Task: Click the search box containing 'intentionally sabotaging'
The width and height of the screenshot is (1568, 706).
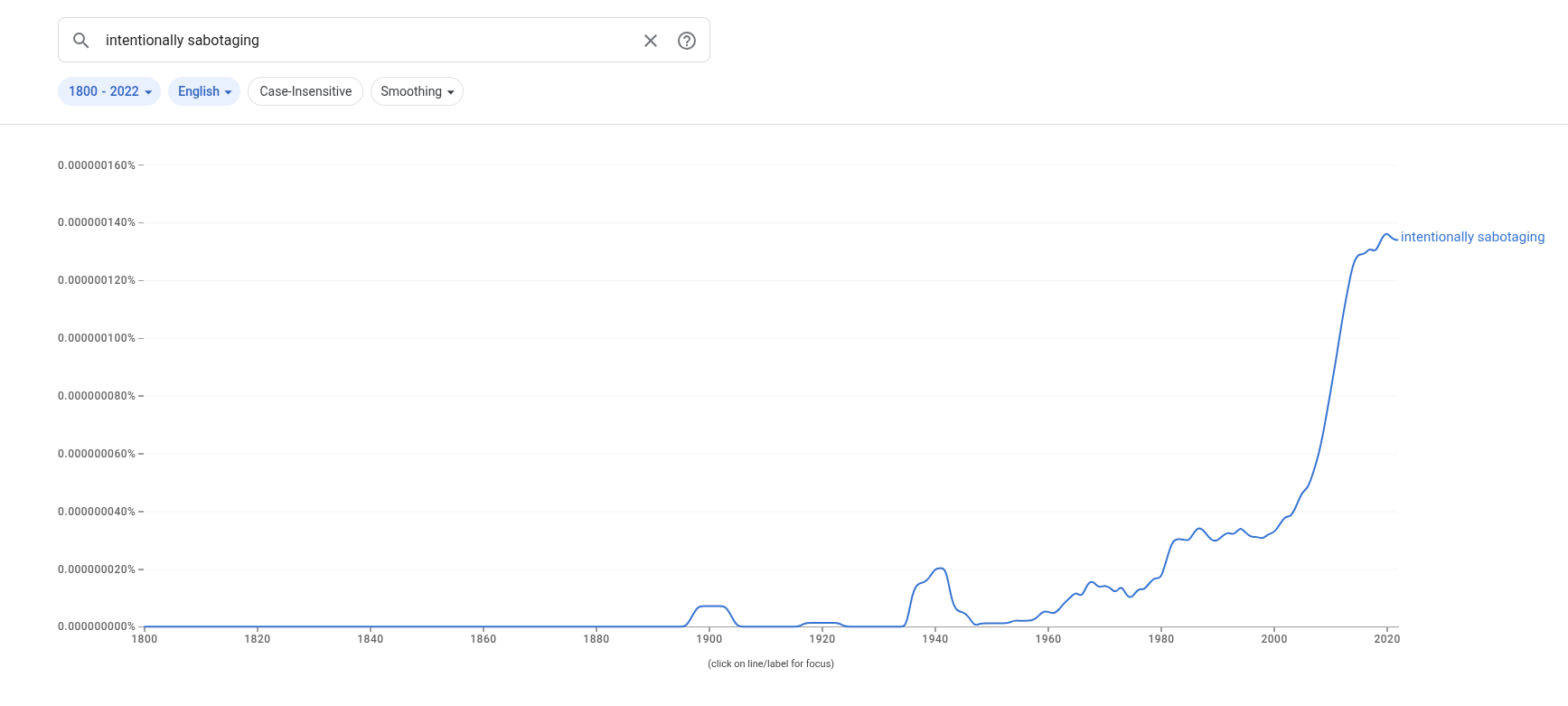Action: (361, 41)
